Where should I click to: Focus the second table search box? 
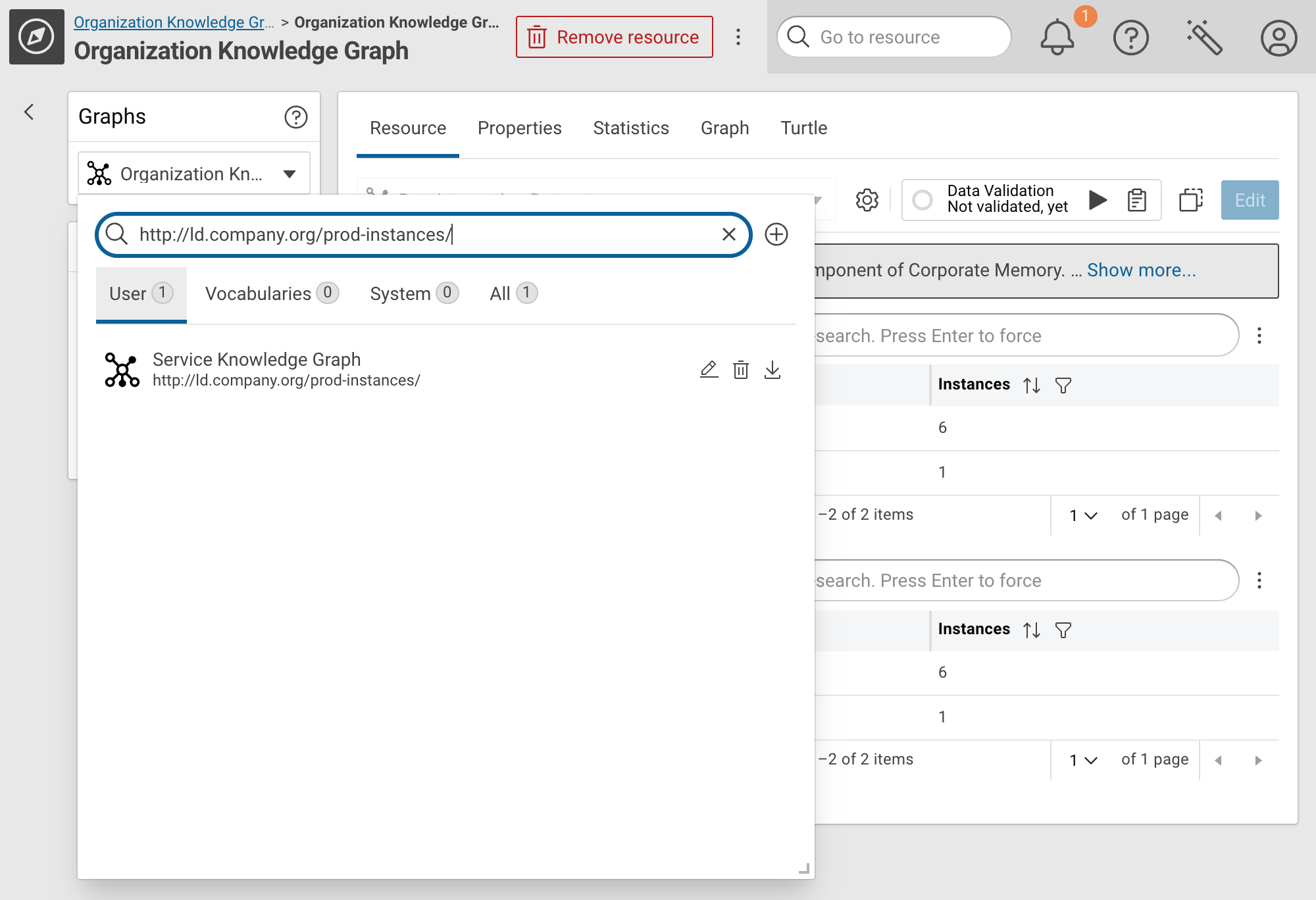click(x=1026, y=580)
